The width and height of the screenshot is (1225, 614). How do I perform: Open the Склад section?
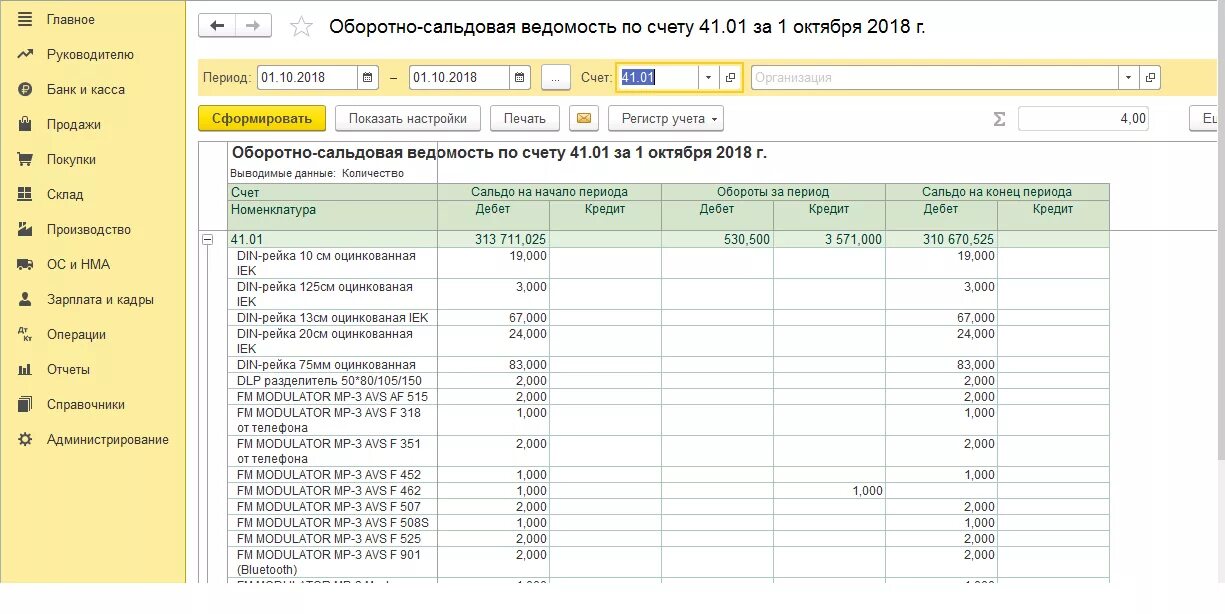[x=65, y=195]
